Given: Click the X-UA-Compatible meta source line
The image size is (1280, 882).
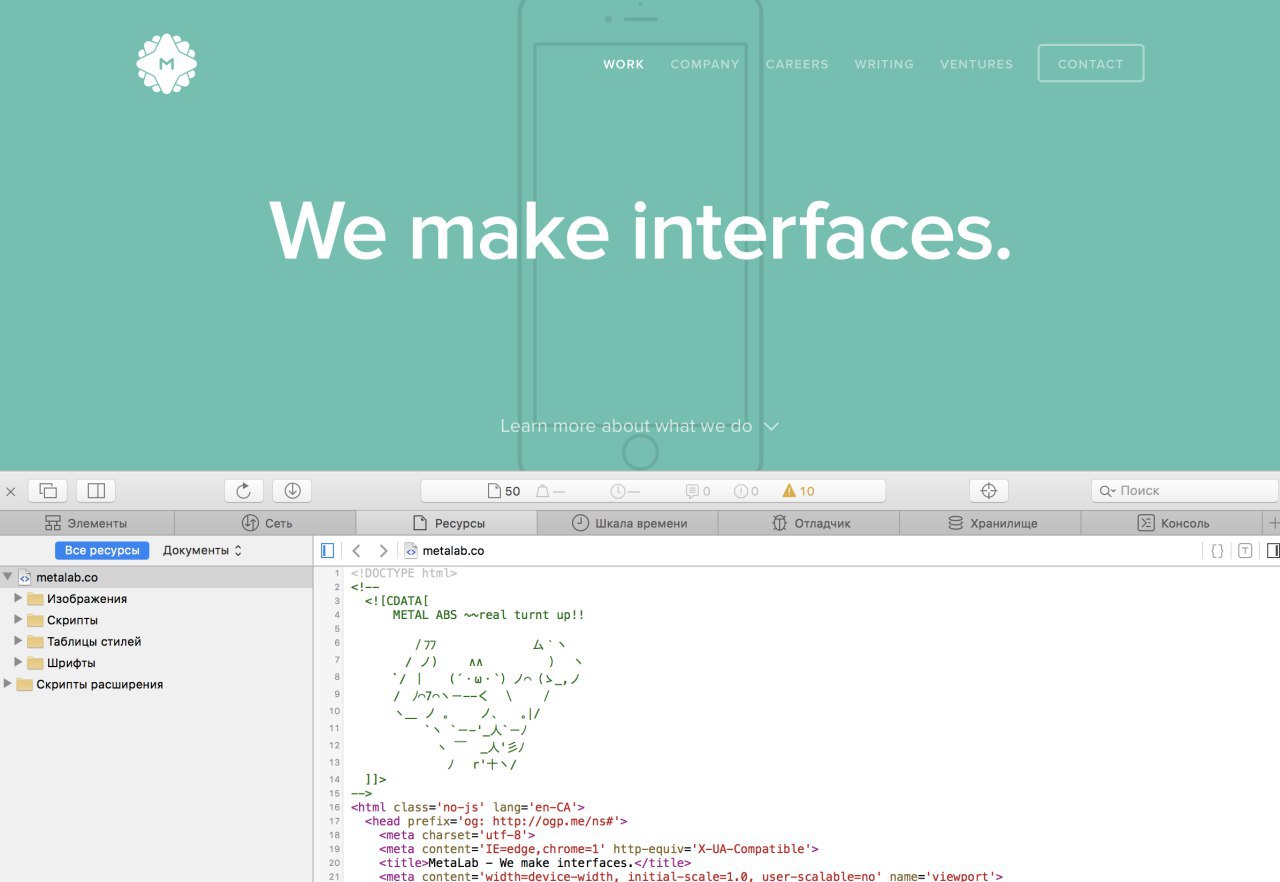Looking at the screenshot, I should point(599,849).
